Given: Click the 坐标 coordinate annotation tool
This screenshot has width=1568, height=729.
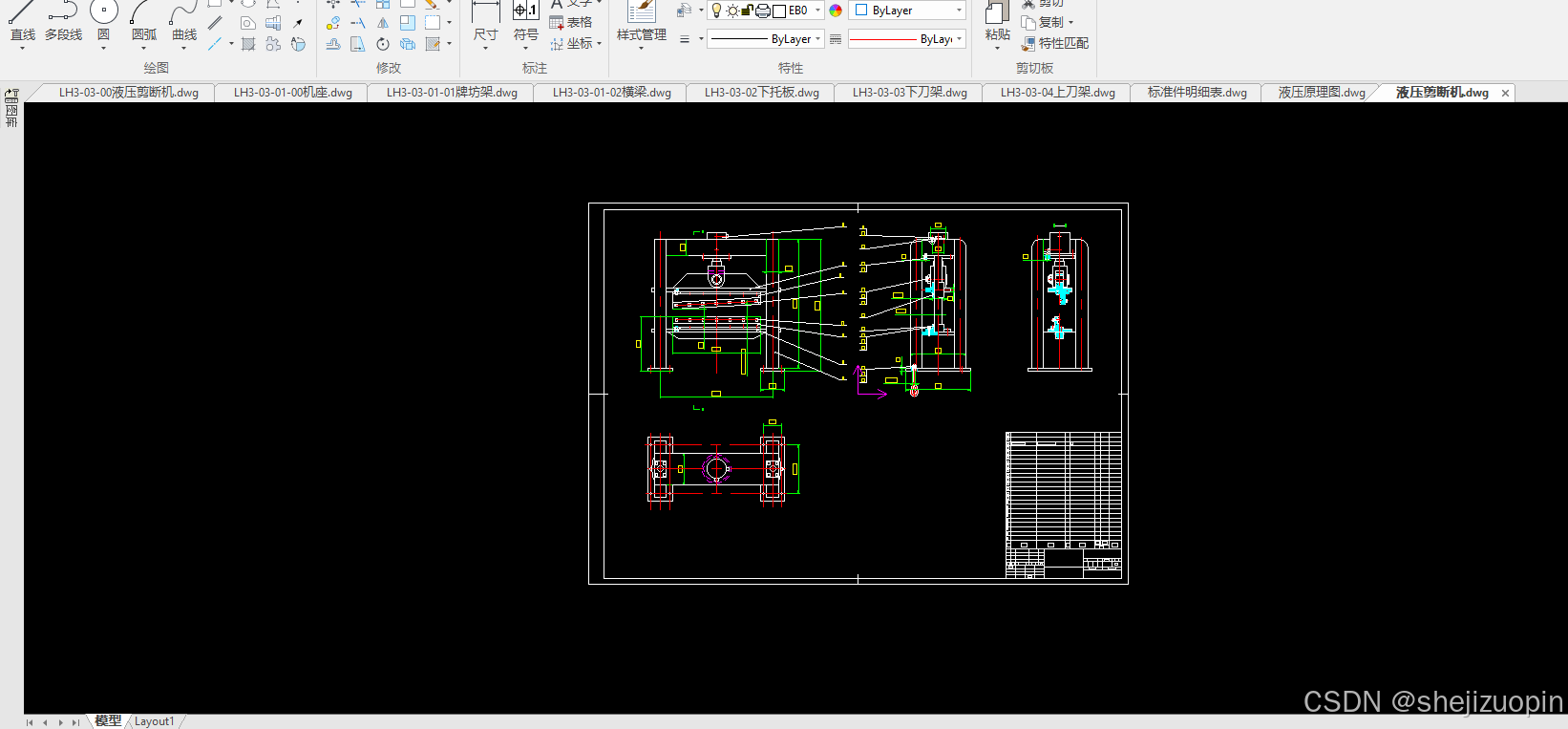Looking at the screenshot, I should (571, 43).
